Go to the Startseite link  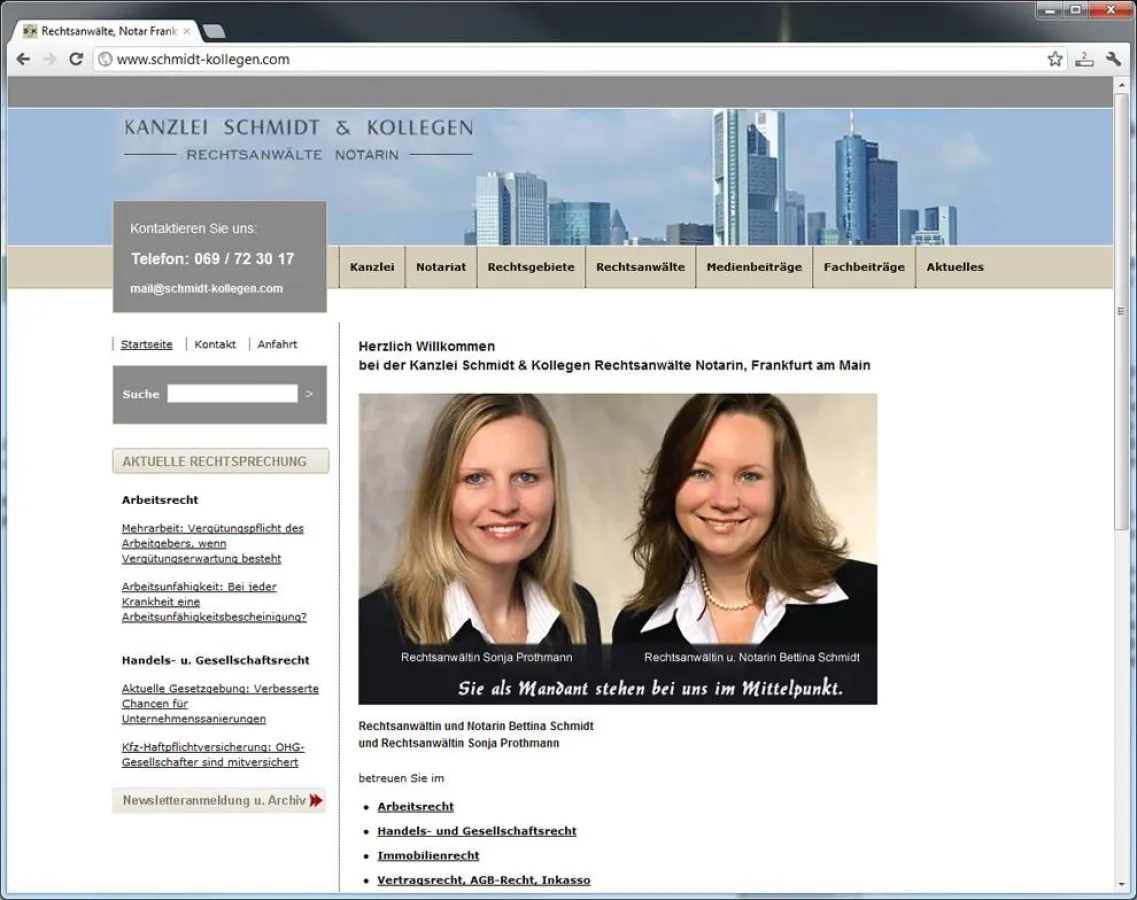145,344
